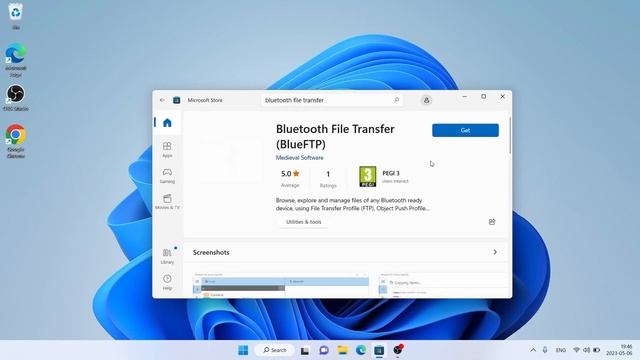
Task: Open the Windows Start menu
Action: point(243,350)
